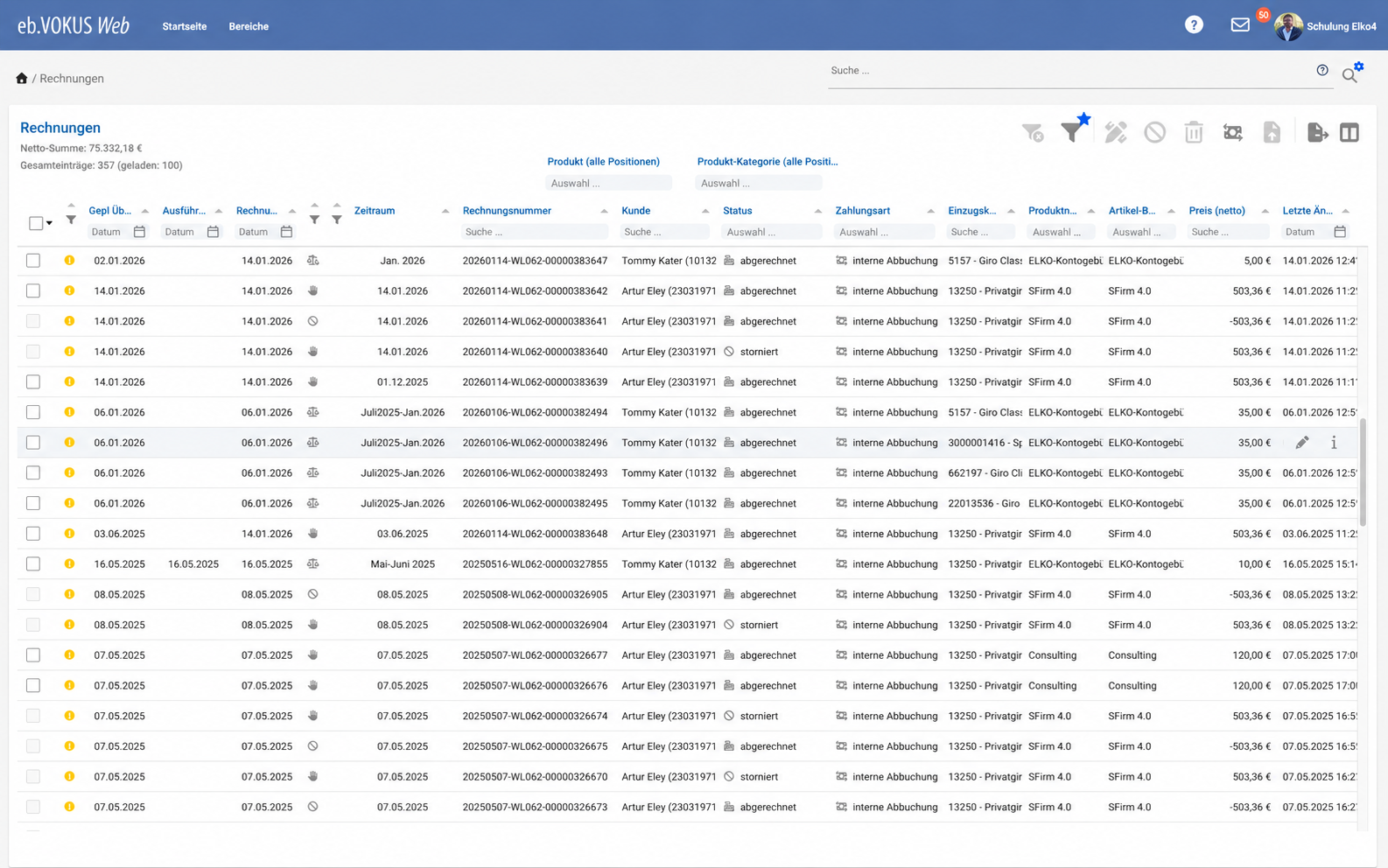
Task: Click the funnel filter beside select-all checkbox
Action: [x=71, y=220]
